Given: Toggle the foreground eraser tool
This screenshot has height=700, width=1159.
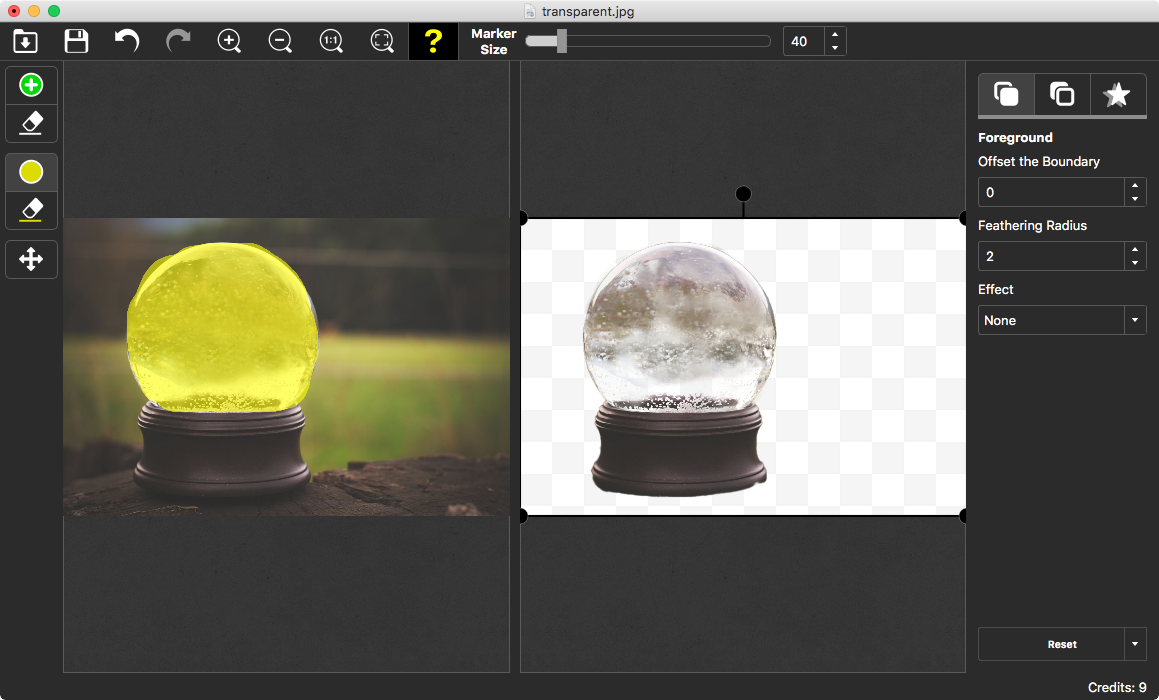Looking at the screenshot, I should pyautogui.click(x=31, y=123).
